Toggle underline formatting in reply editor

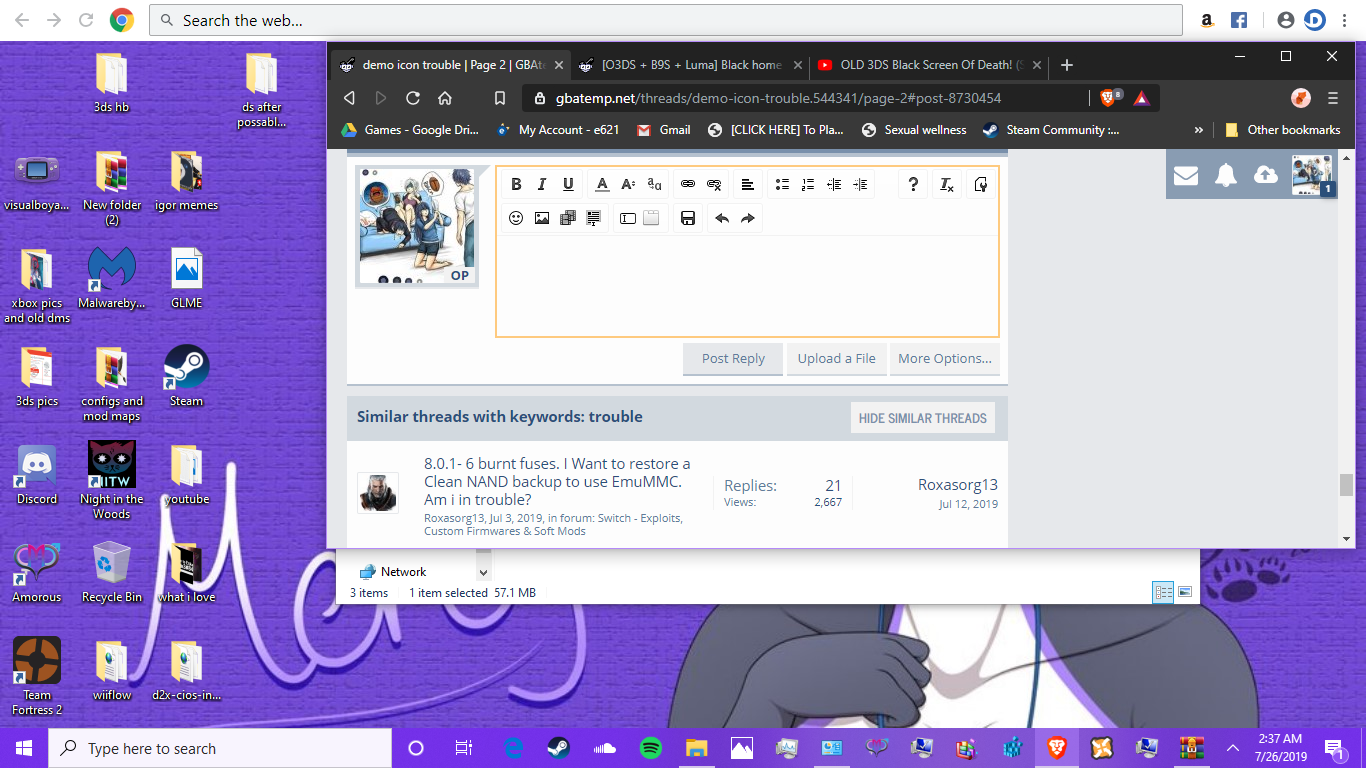(568, 184)
